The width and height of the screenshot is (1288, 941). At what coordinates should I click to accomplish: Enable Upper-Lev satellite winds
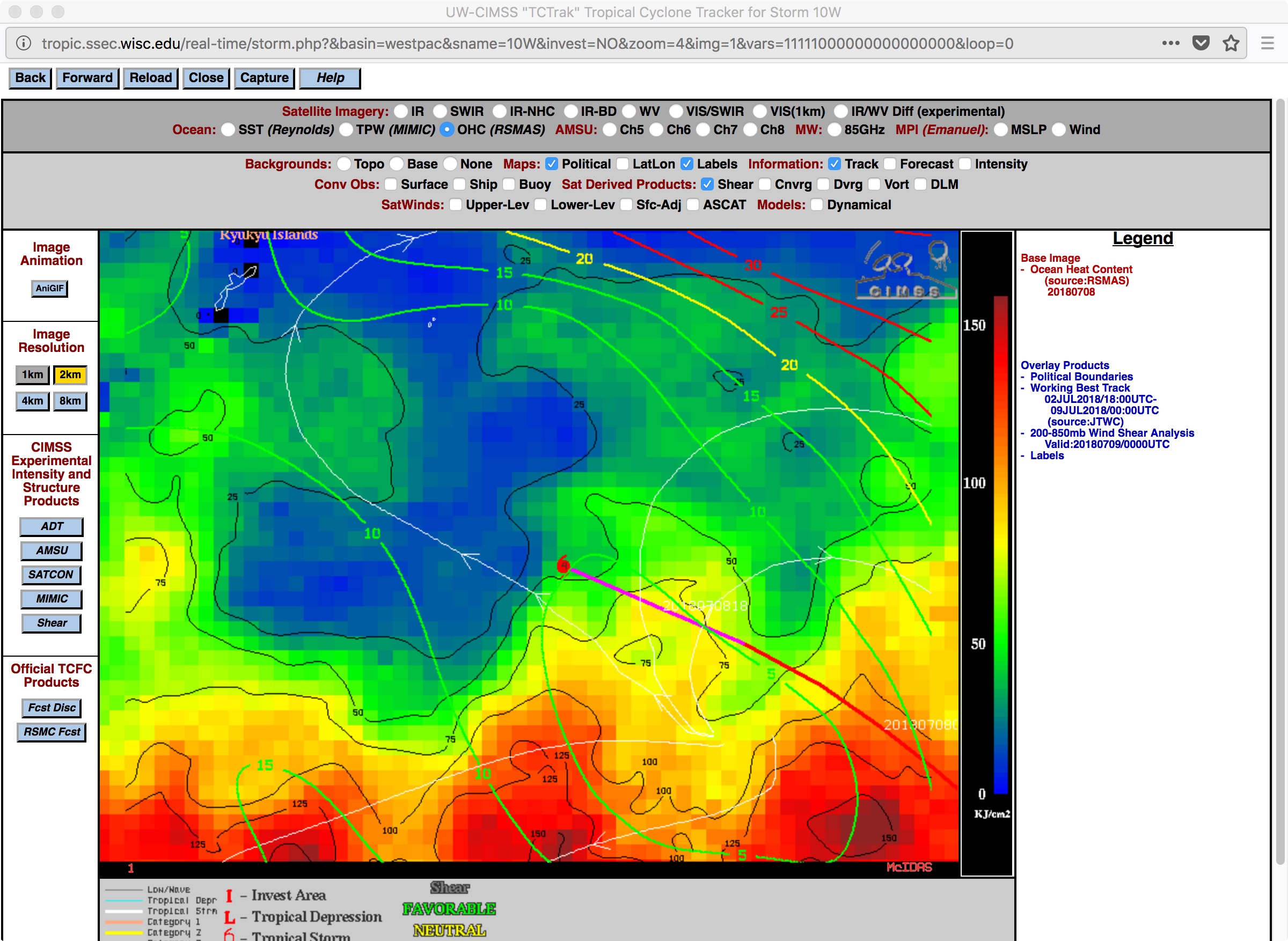456,205
